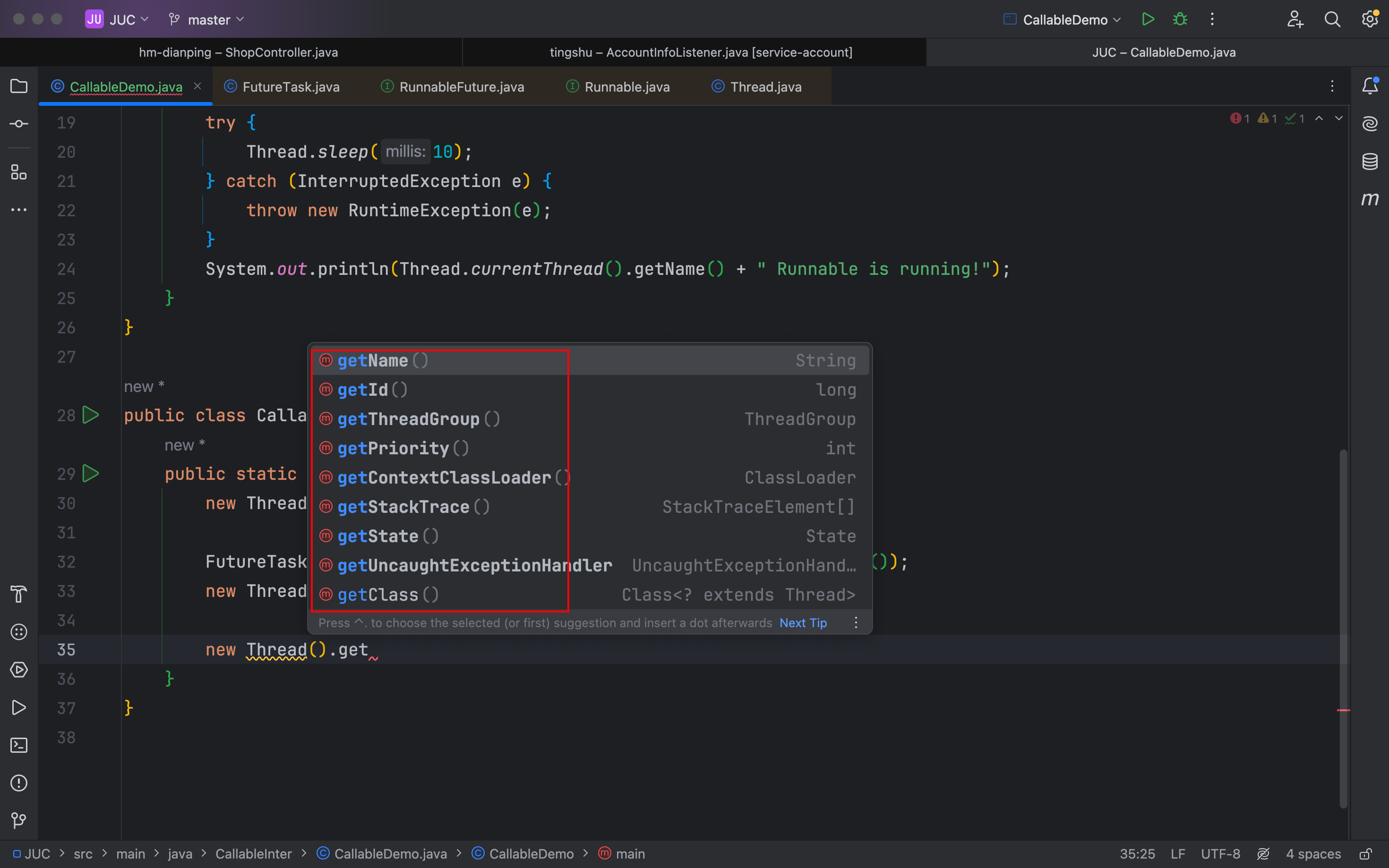Toggle inspections highlighting icon in status bar
Viewport: 1389px width, 868px height.
click(x=1263, y=854)
